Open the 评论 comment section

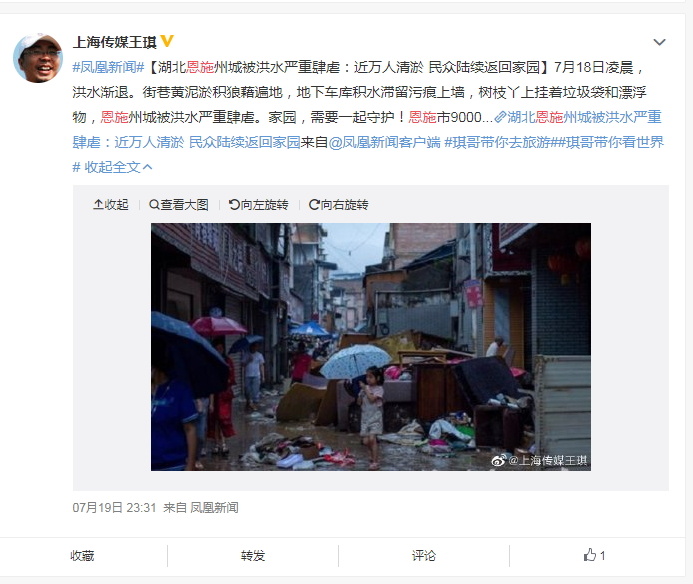[x=423, y=556]
